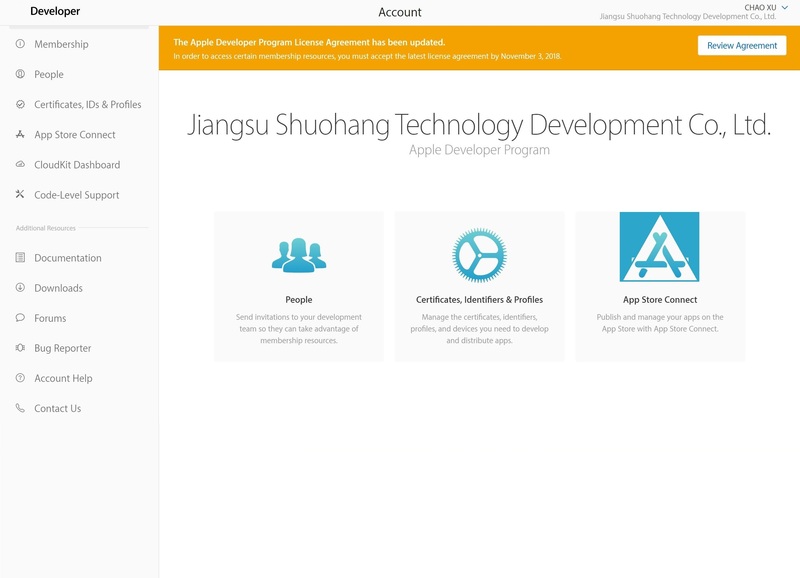Click 'Apple Developer Program' subtitle text
Screen dimensions: 800x578
click(479, 150)
